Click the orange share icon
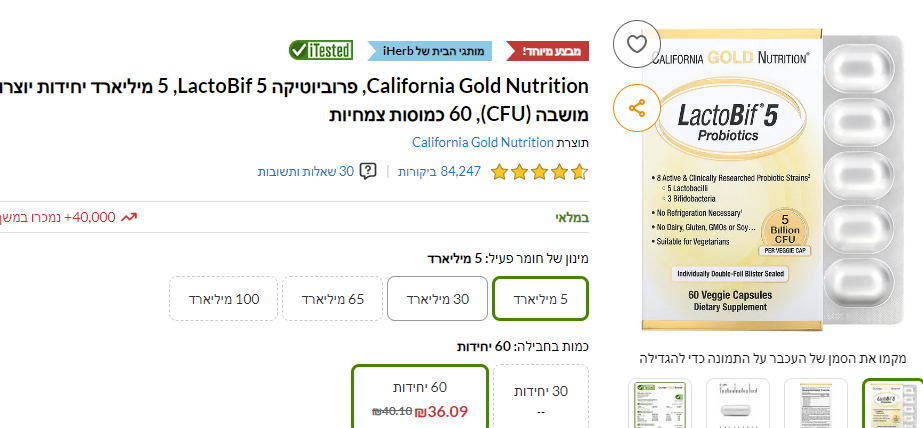 pos(637,107)
